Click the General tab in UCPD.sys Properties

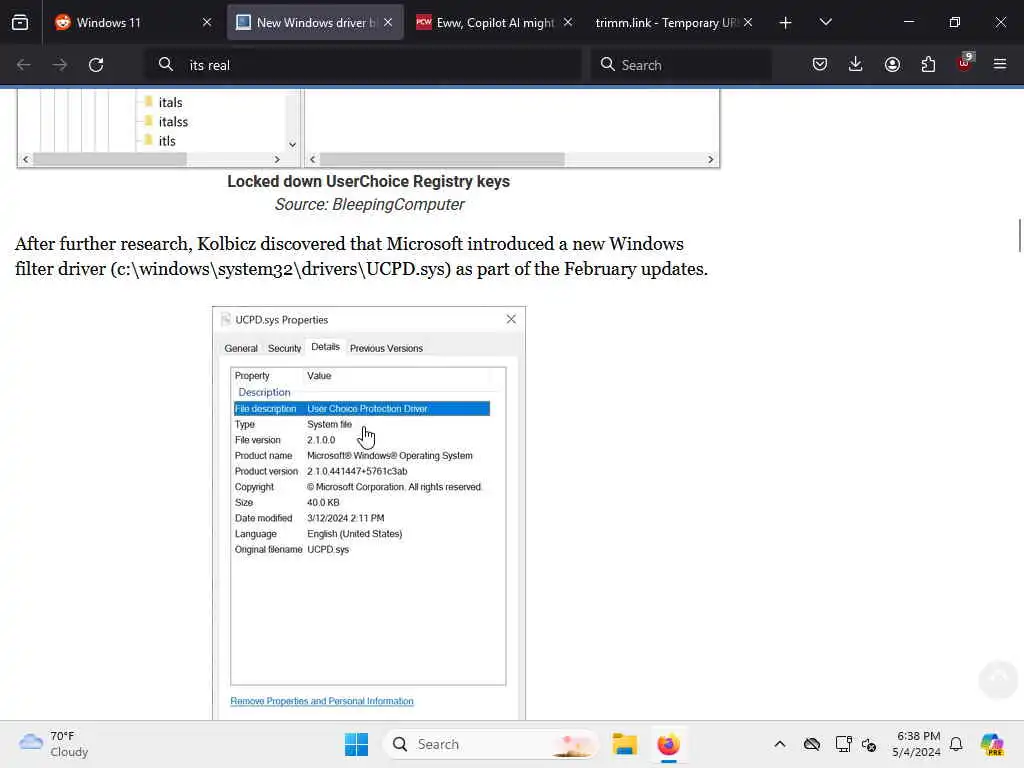pyautogui.click(x=241, y=348)
